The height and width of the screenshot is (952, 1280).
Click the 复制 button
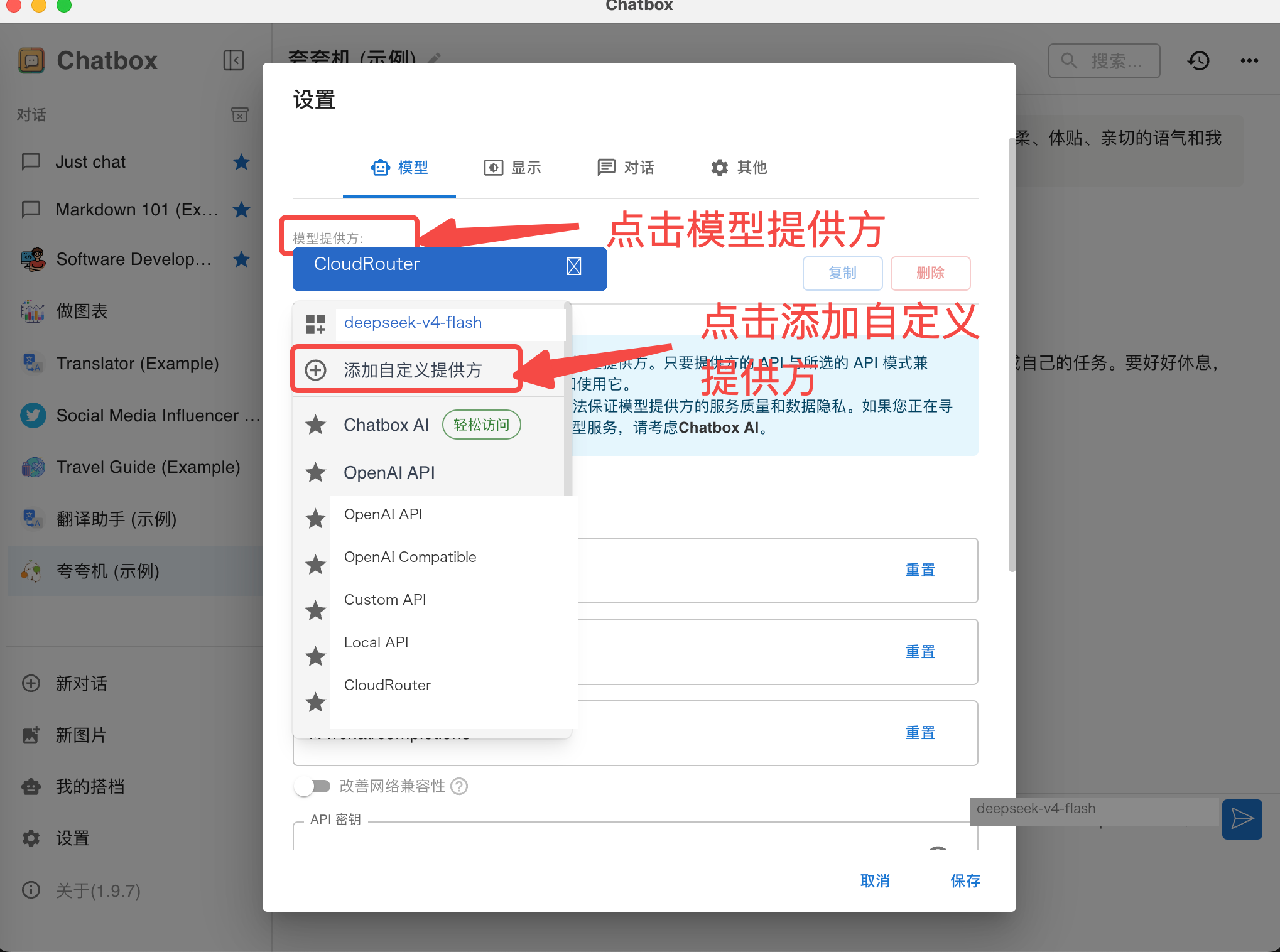pyautogui.click(x=842, y=273)
